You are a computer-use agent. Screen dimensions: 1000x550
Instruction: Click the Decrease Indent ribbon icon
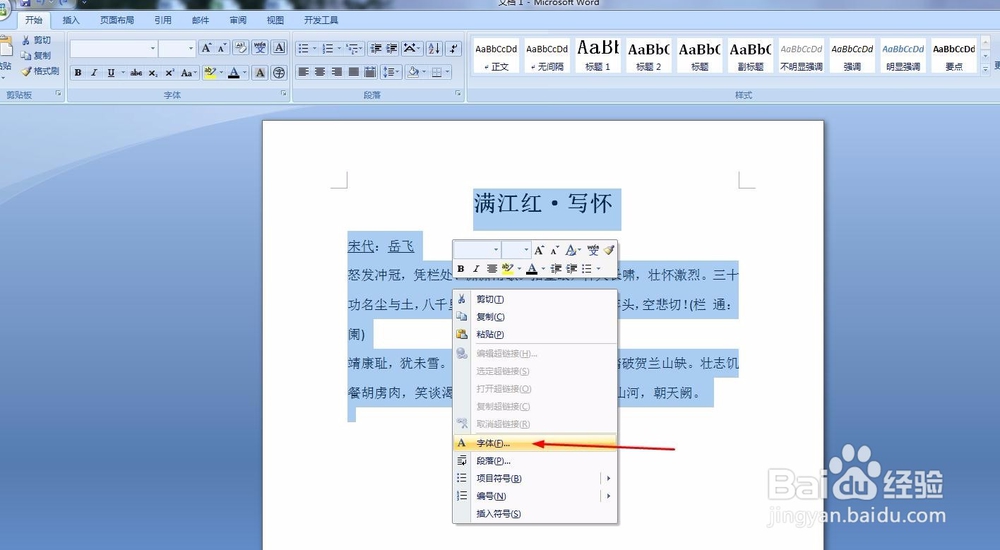click(x=376, y=48)
